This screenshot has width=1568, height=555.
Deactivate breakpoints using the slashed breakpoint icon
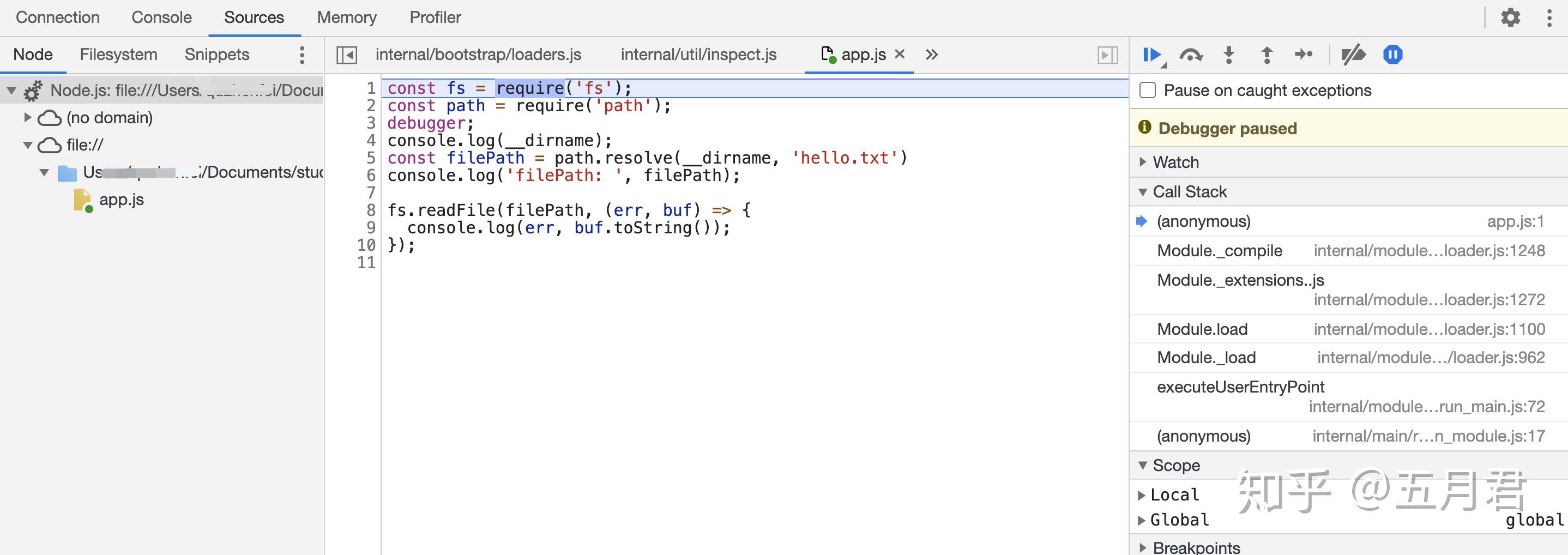[1353, 54]
